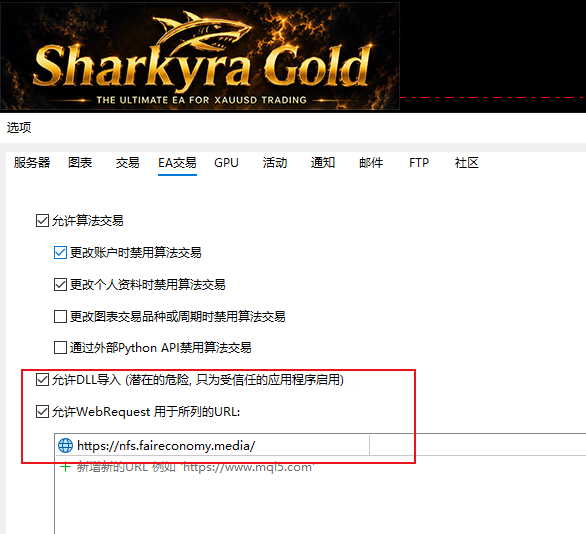Screen dimensions: 586x534
Task: Open the FTP tab
Action: point(419,163)
